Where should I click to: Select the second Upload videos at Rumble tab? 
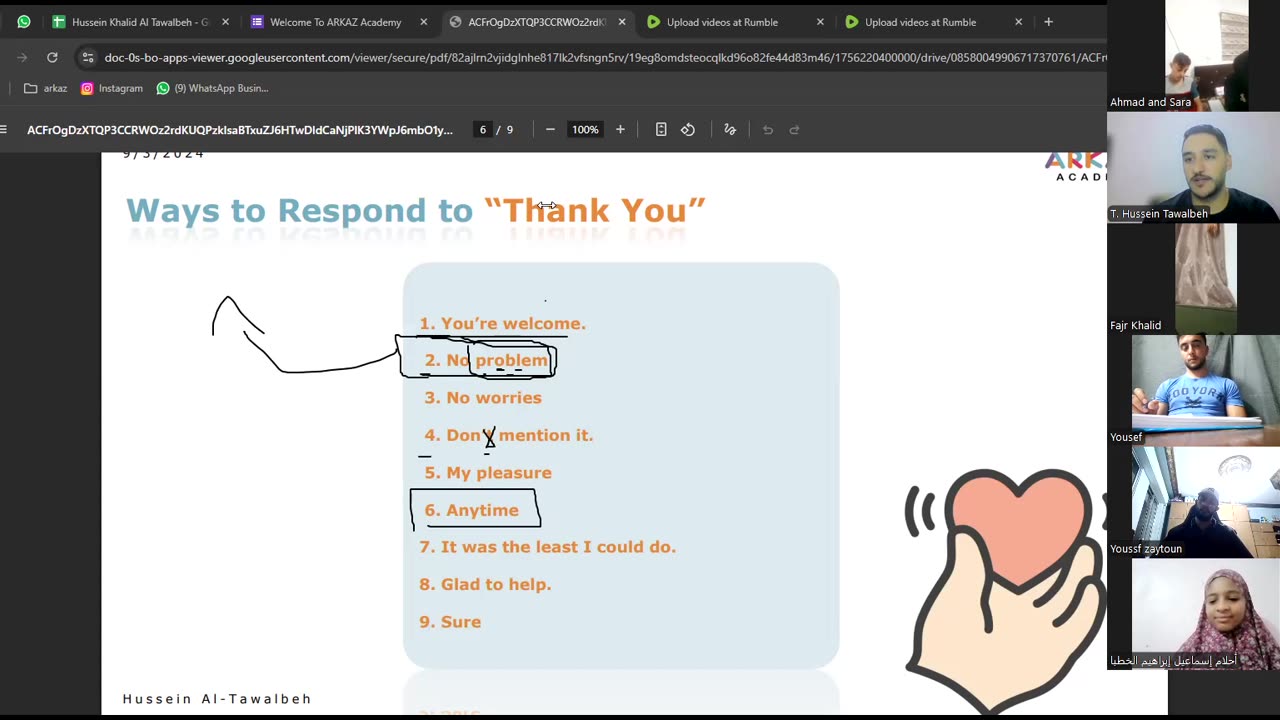tap(919, 22)
